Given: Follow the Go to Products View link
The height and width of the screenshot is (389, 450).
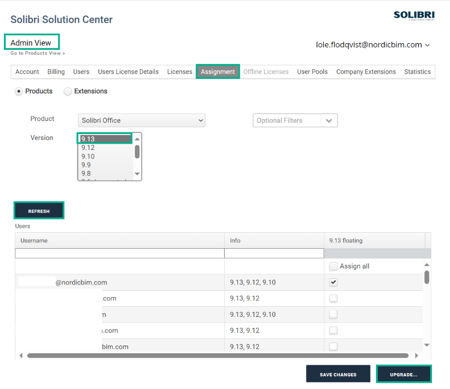Looking at the screenshot, I should click(38, 53).
